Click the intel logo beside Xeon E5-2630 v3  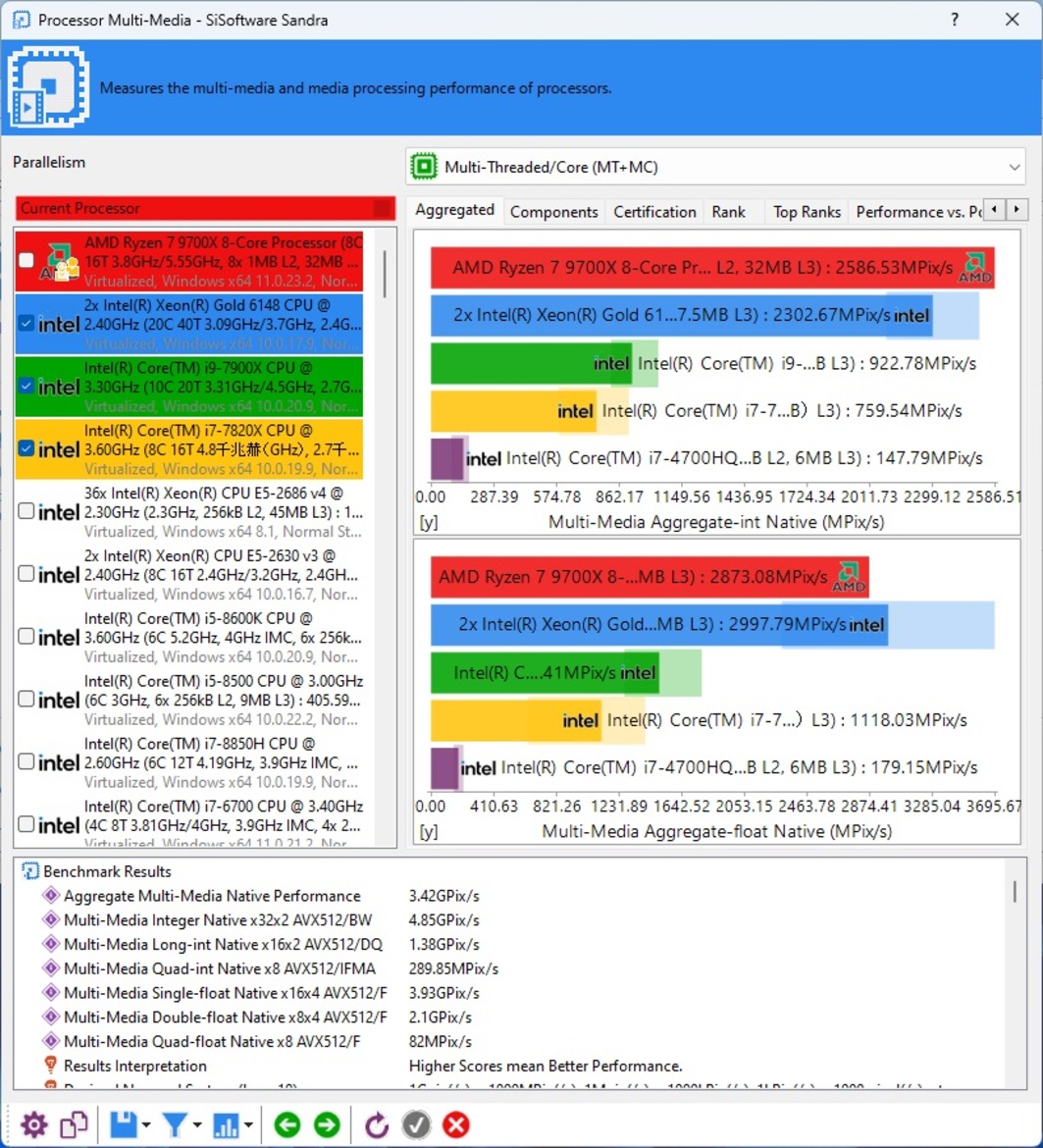pyautogui.click(x=59, y=575)
